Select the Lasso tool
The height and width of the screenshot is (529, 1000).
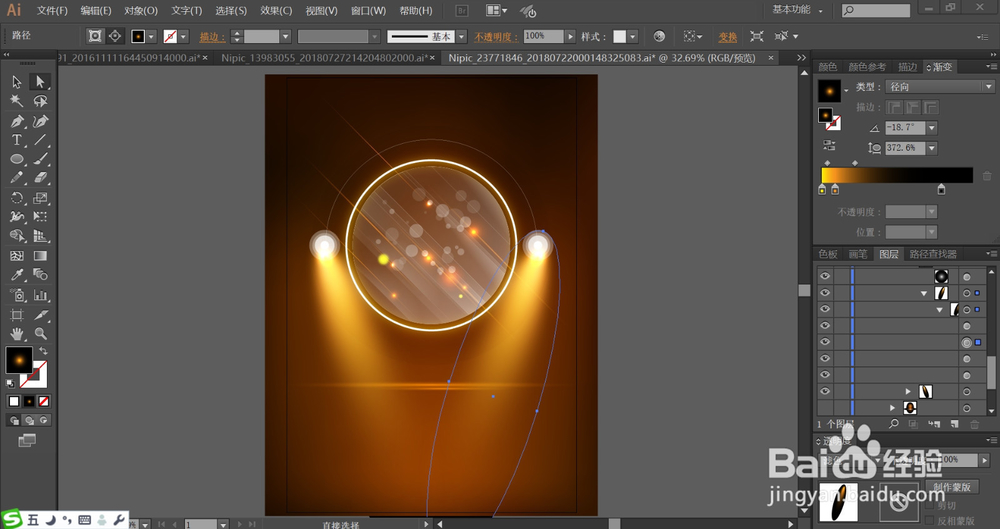click(x=40, y=101)
